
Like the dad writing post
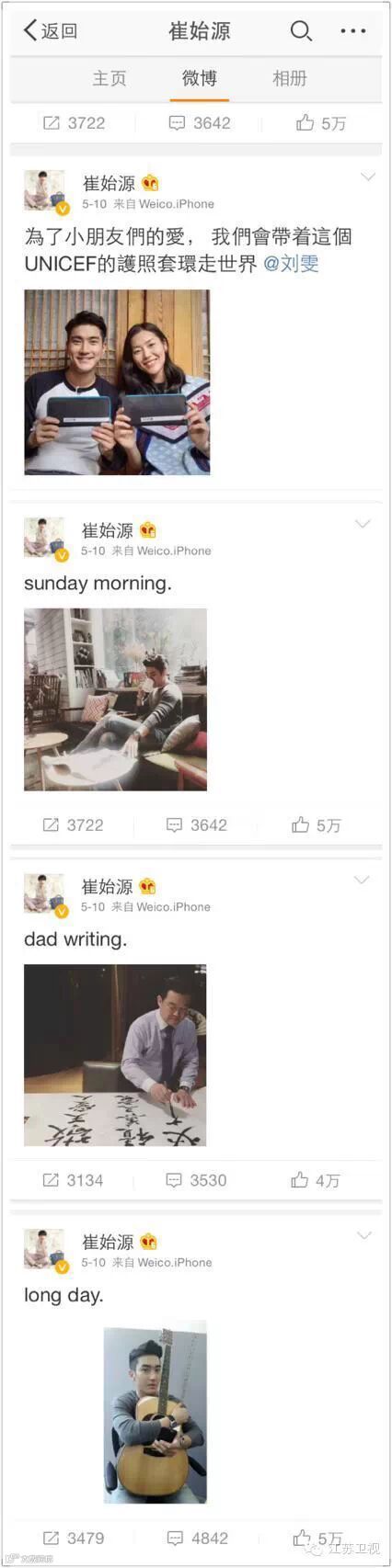coord(316,1180)
